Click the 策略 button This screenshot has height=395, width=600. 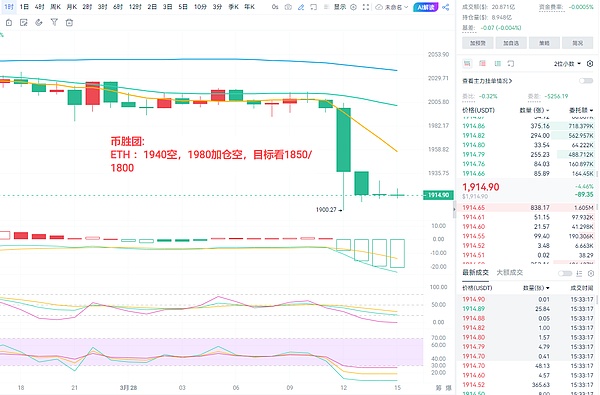544,43
